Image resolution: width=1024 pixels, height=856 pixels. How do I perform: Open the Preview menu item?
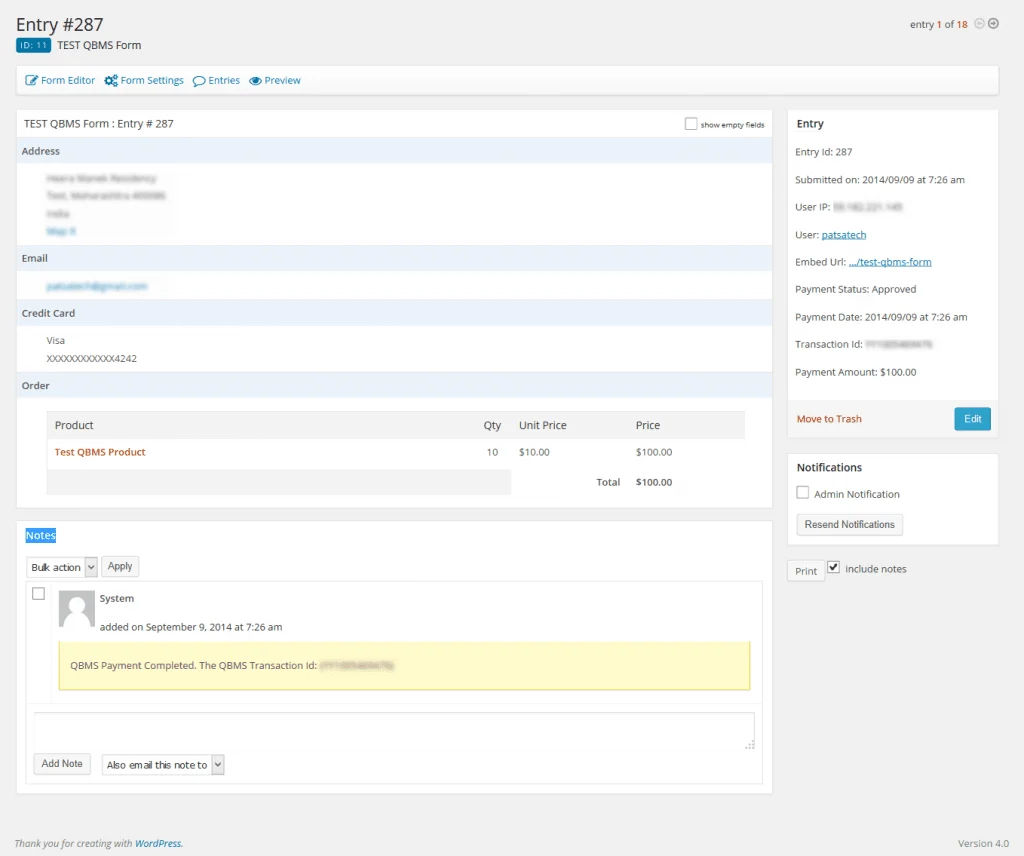(283, 80)
